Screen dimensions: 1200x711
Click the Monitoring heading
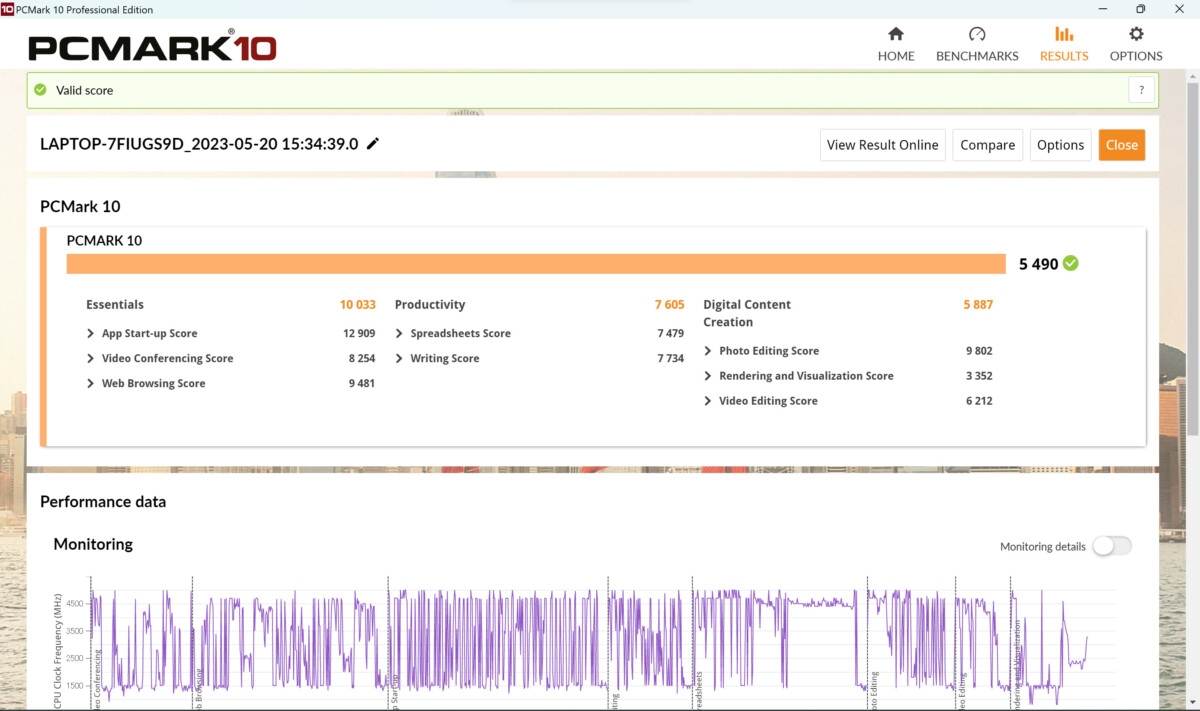pyautogui.click(x=93, y=544)
